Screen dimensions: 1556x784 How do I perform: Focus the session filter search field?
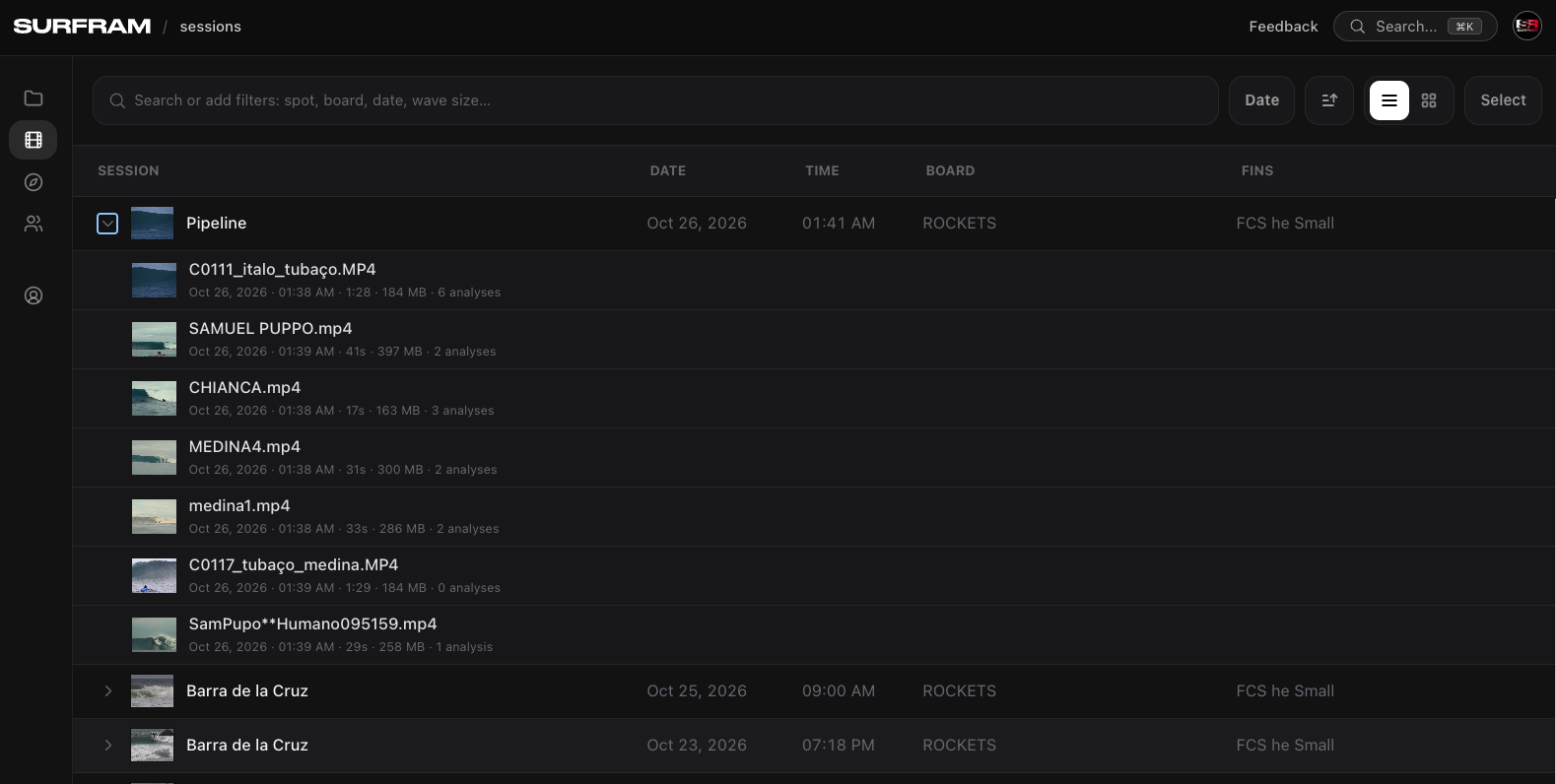[655, 100]
